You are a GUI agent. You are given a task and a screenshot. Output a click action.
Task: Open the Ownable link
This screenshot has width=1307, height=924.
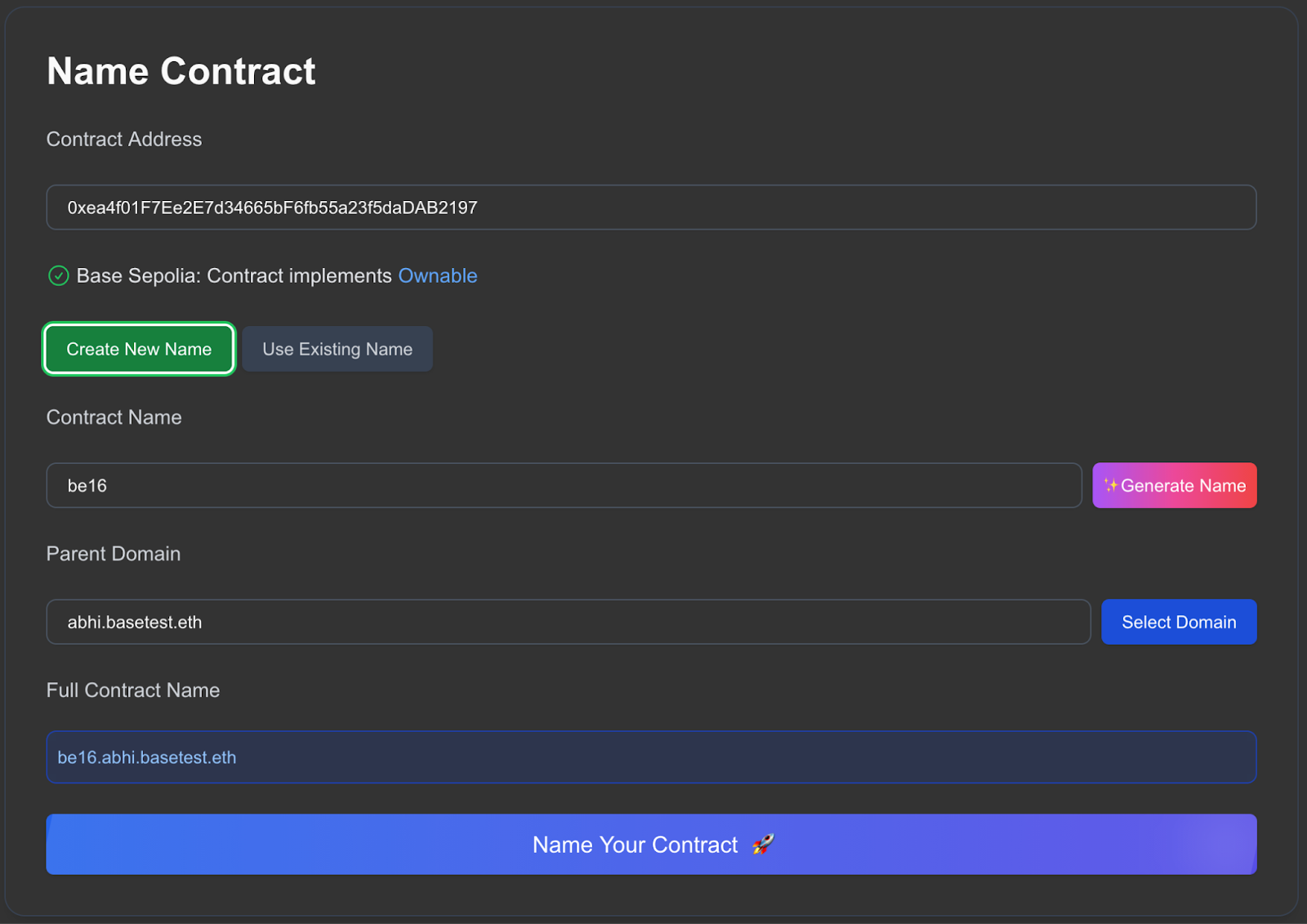[x=437, y=276]
